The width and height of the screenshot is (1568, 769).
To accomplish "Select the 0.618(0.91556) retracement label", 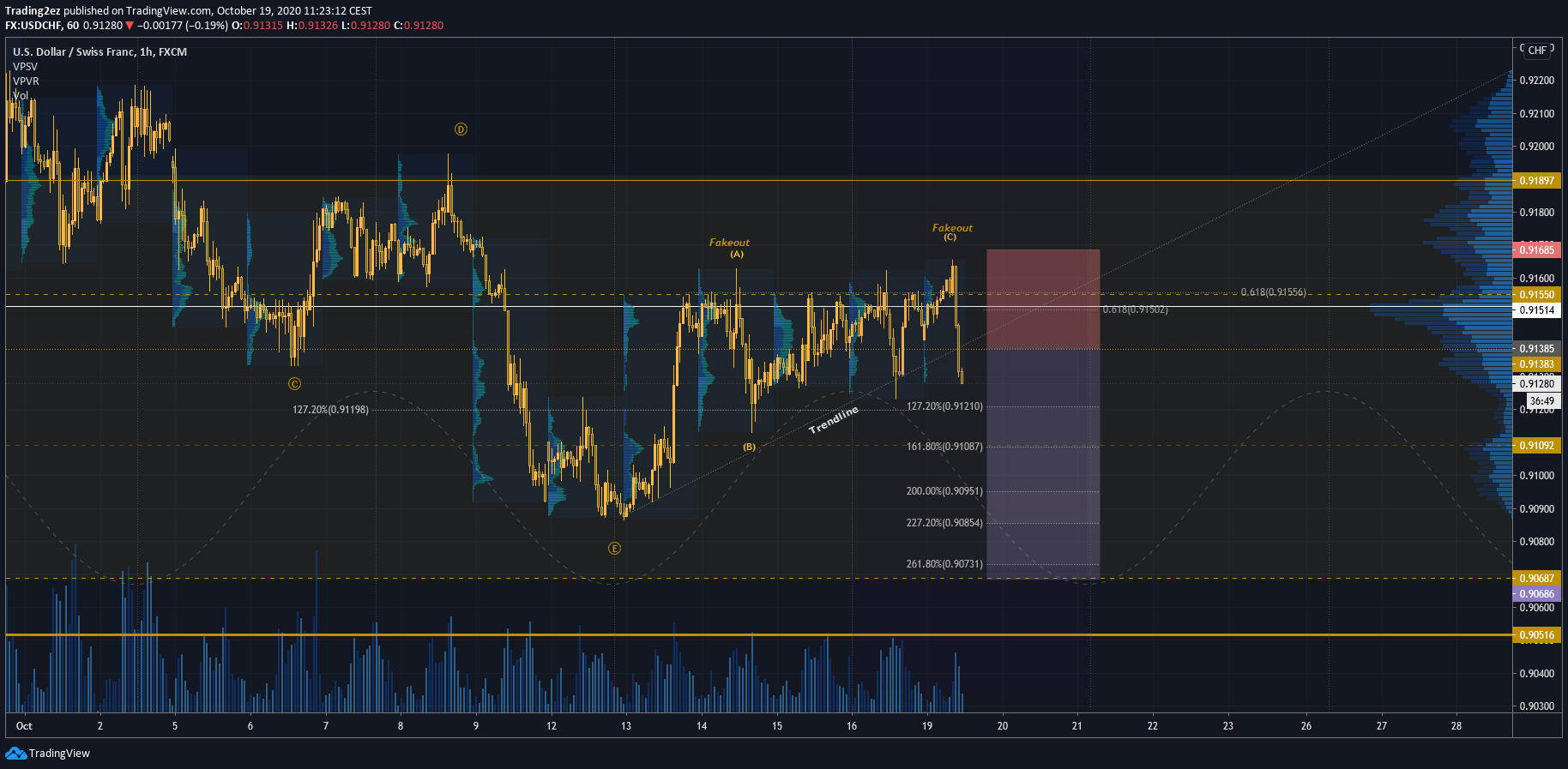I will tap(1273, 292).
